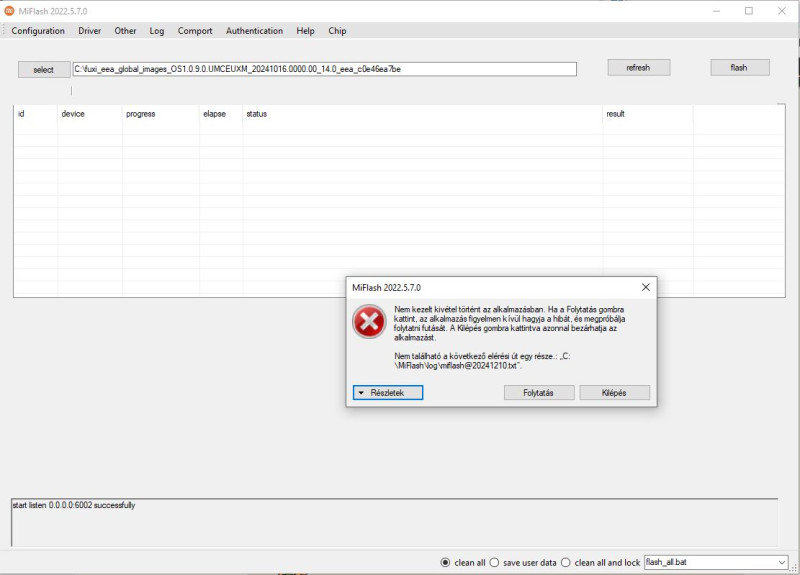Expand Részletek details in error dialog

point(388,392)
